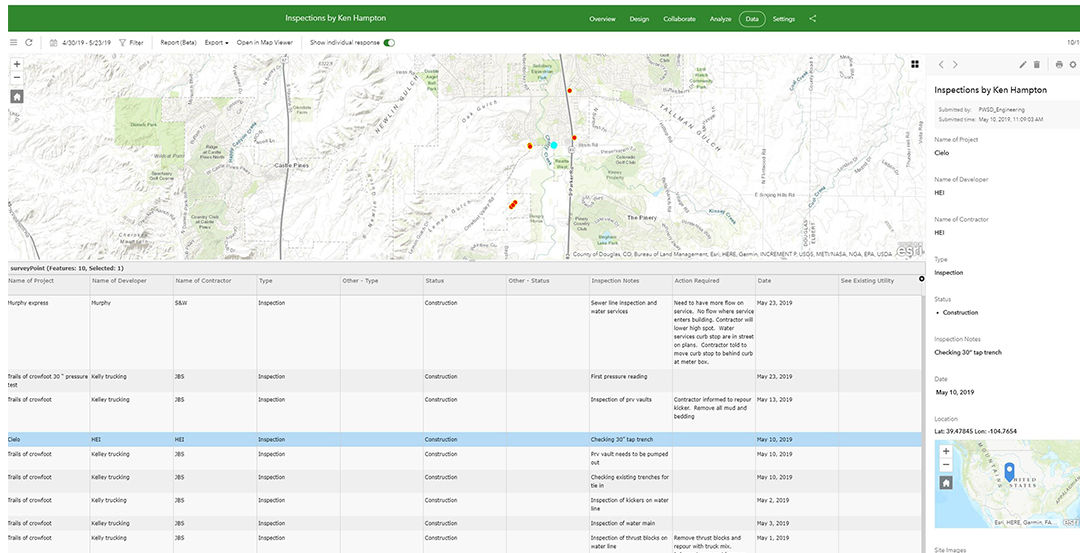The width and height of the screenshot is (1080, 553).
Task: Select the Murphy express project row
Action: (x=465, y=333)
